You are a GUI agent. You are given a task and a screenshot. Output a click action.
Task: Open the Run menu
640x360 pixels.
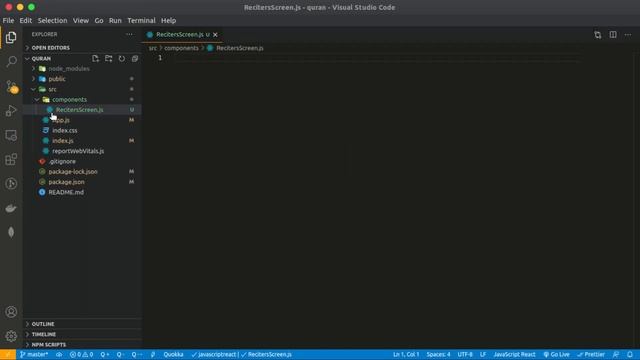115,20
